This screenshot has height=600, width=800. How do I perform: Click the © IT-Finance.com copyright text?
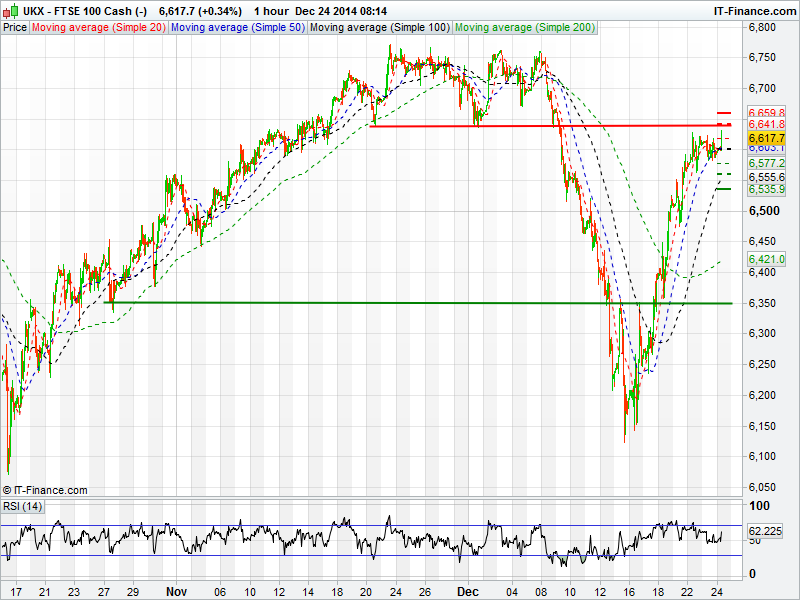45,490
